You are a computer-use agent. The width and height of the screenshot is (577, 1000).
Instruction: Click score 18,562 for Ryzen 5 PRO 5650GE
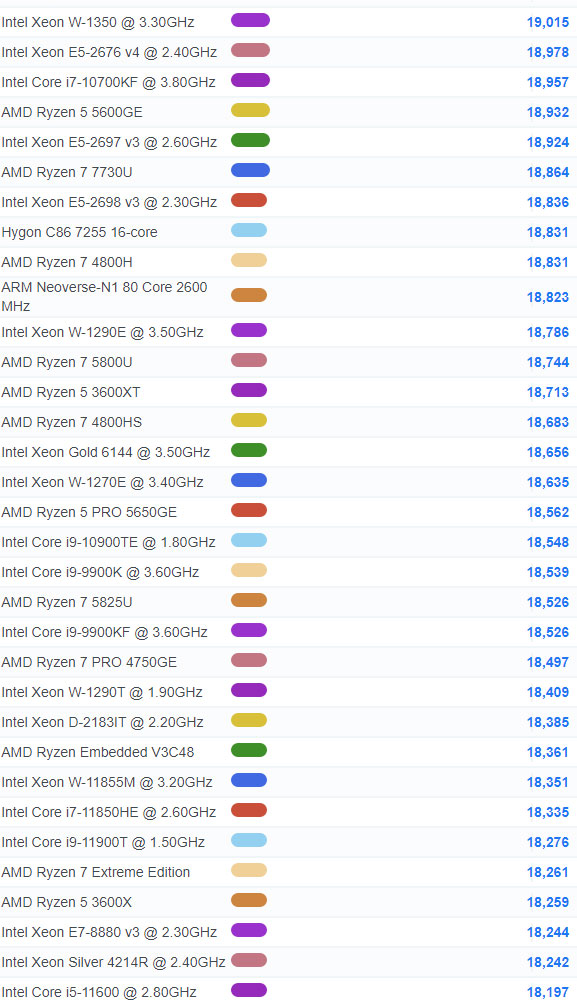tap(548, 512)
